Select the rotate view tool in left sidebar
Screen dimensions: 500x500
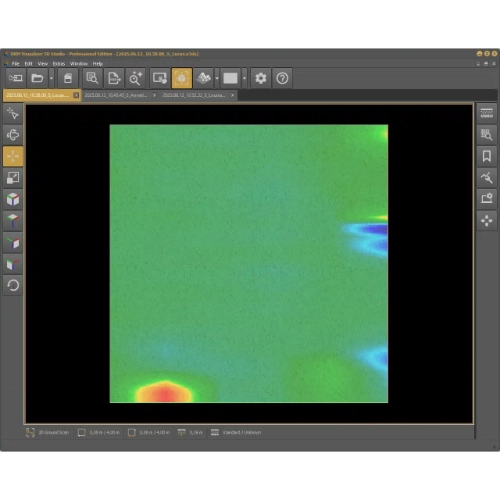click(13, 135)
